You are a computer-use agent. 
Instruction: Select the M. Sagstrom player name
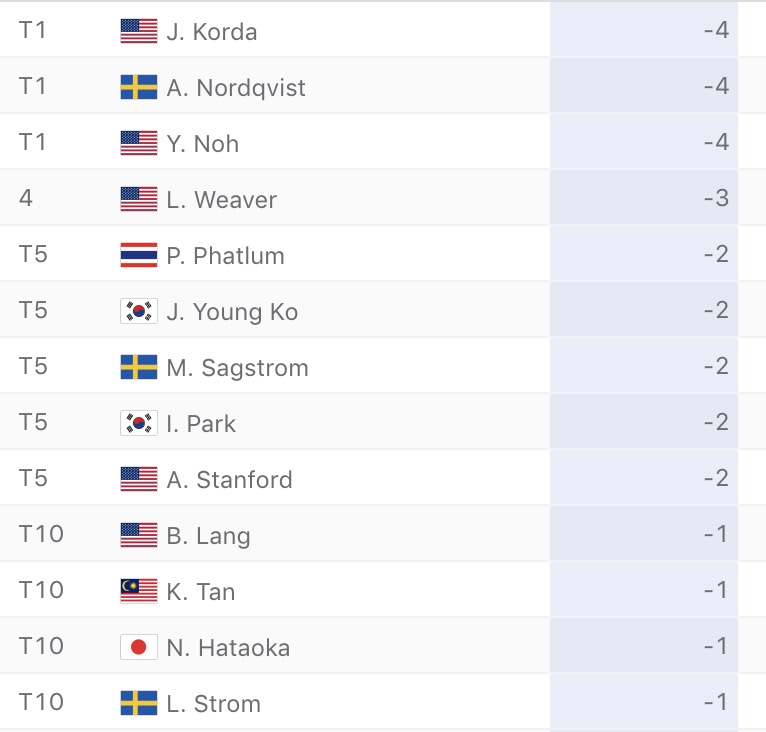click(237, 367)
